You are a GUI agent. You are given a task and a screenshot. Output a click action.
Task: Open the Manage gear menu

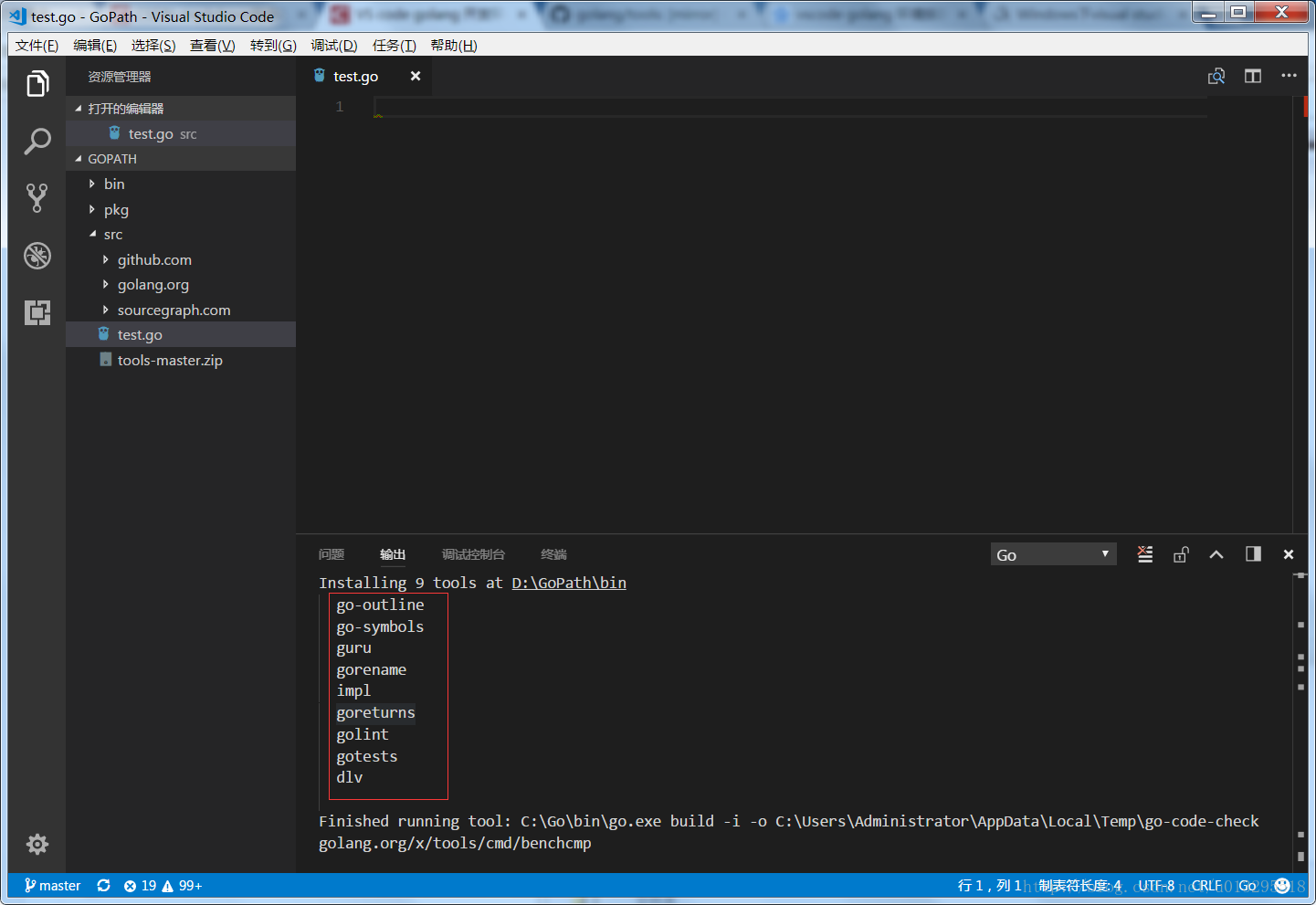click(x=37, y=844)
